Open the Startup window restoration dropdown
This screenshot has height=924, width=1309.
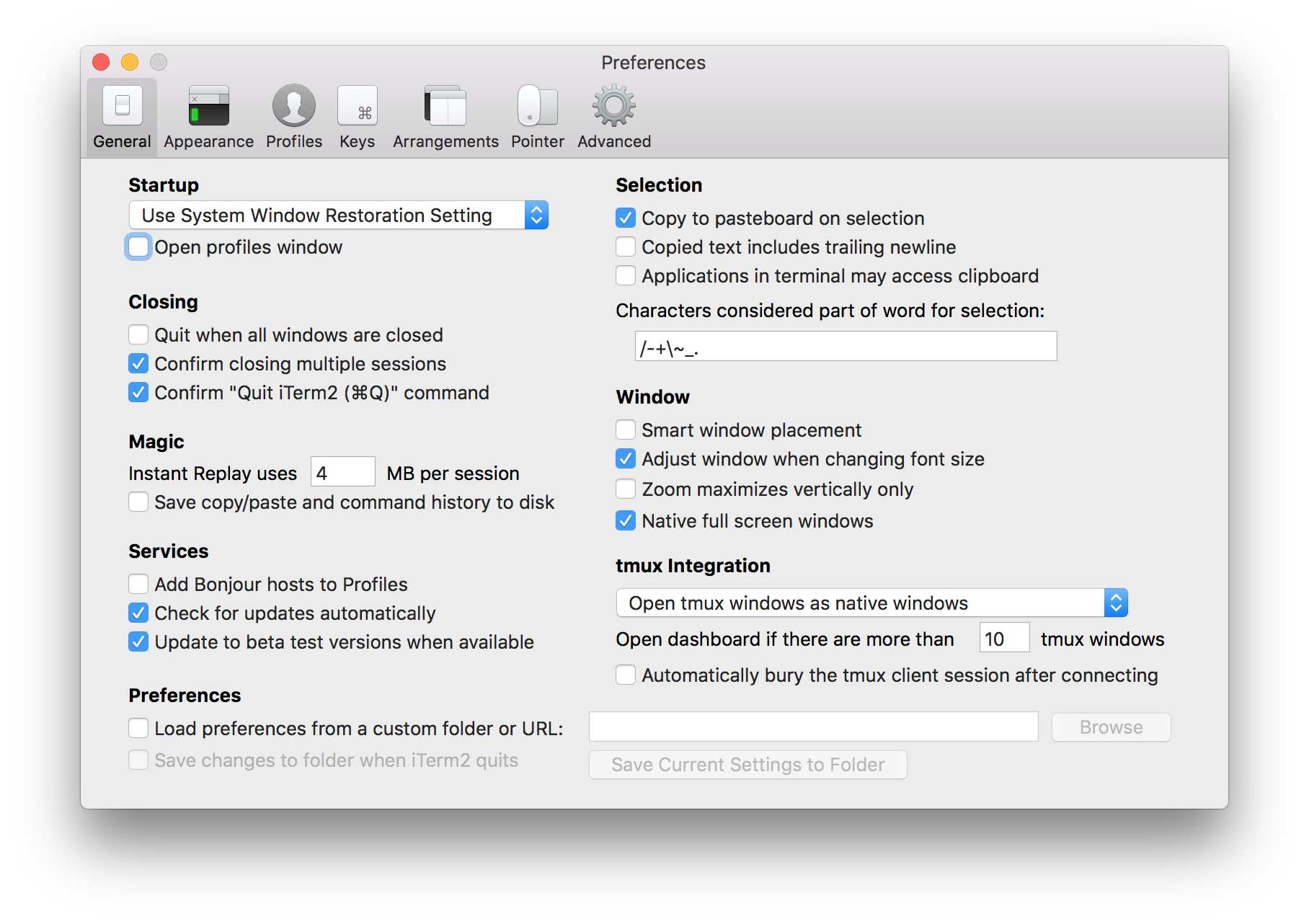click(339, 215)
